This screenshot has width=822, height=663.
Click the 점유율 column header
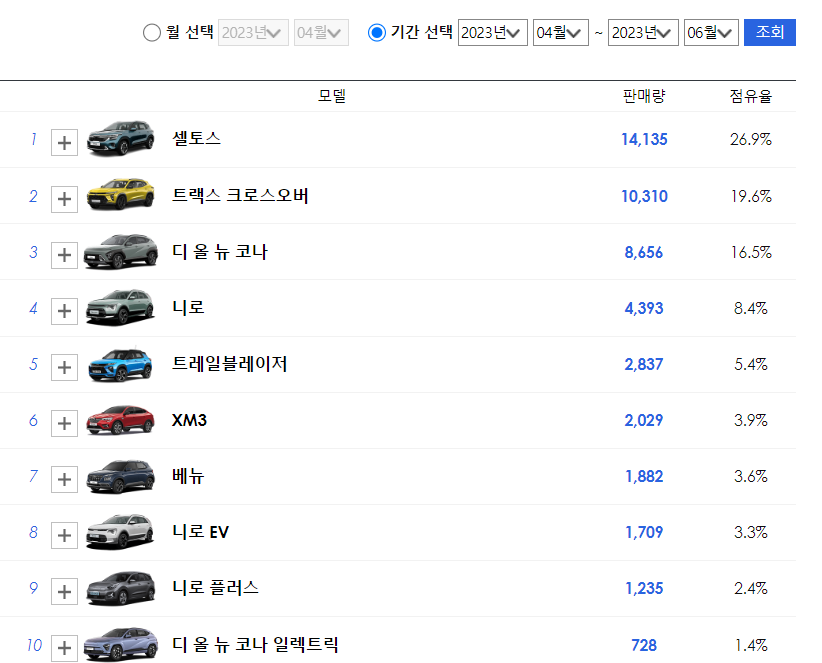pos(751,96)
